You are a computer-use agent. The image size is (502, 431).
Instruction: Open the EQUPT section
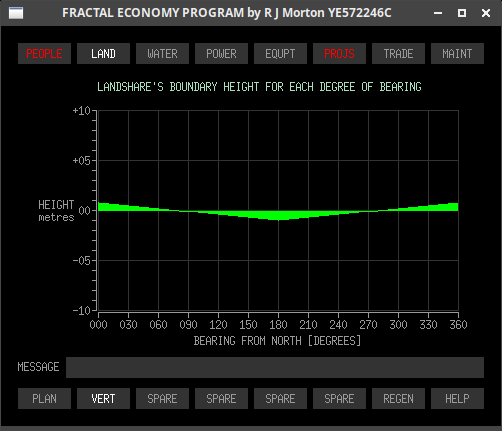pos(280,53)
